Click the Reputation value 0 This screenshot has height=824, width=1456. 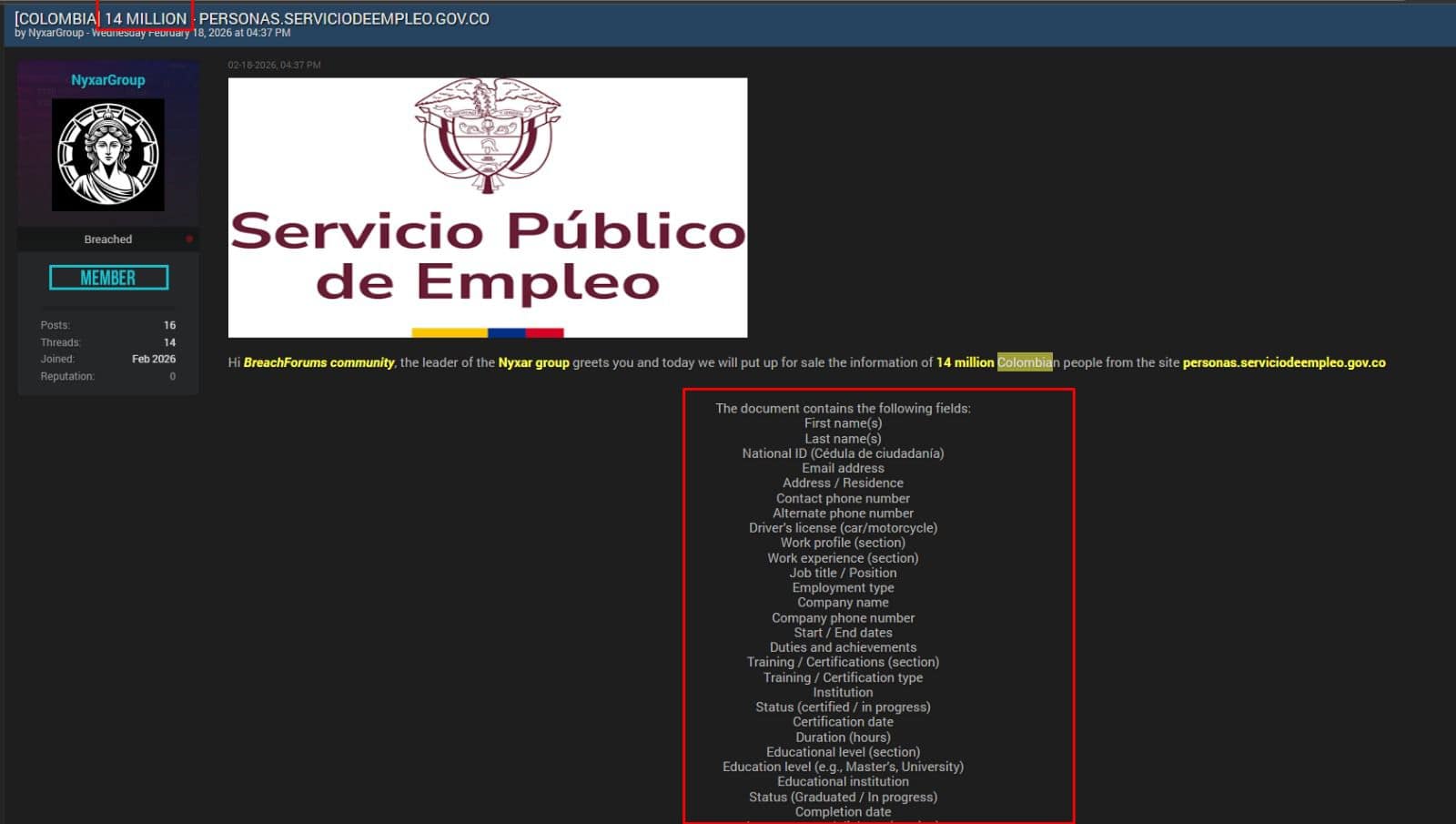pos(172,376)
